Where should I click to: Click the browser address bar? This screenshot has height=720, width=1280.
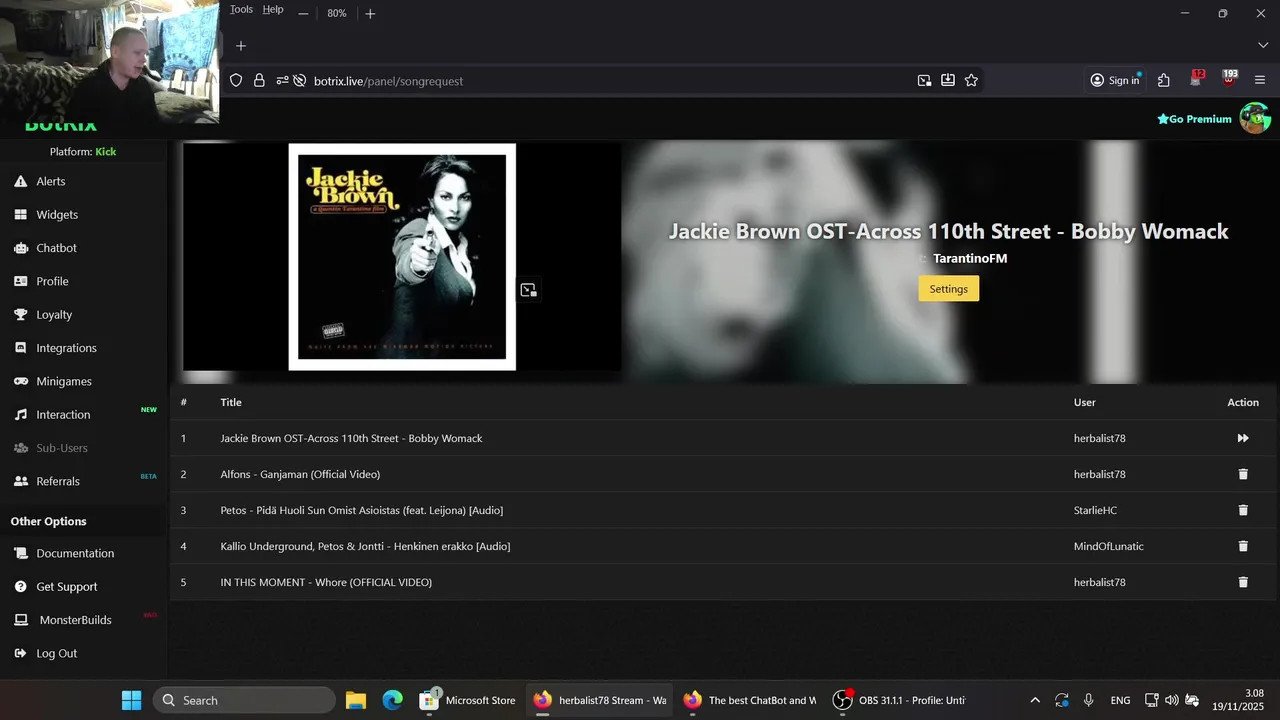point(606,81)
